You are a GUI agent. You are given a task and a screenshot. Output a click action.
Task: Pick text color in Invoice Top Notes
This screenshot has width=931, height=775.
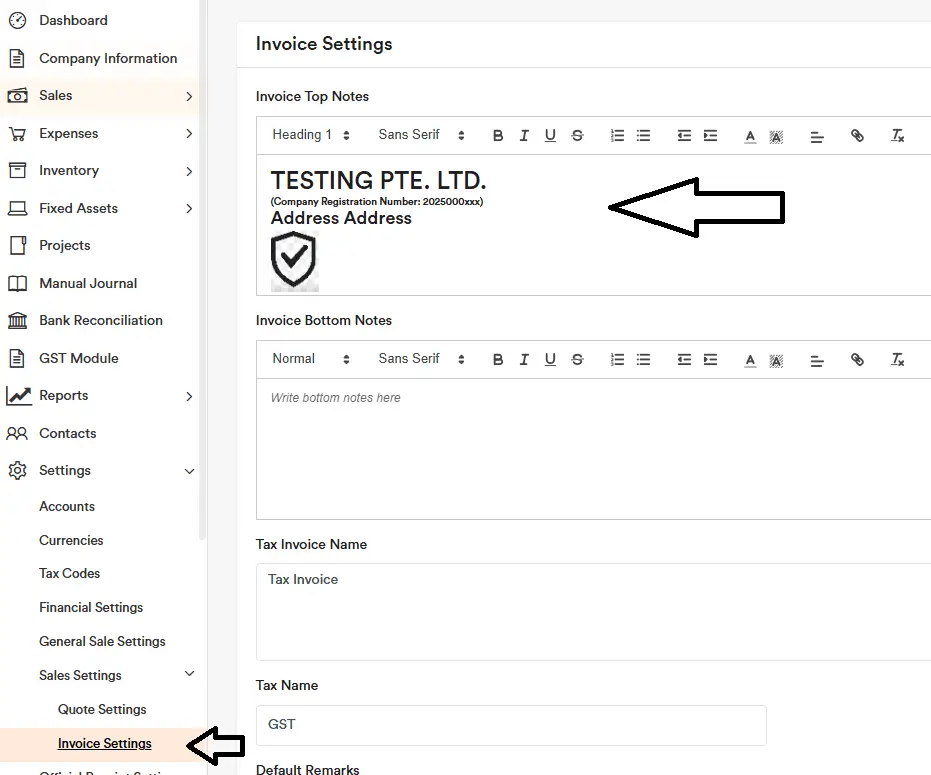[750, 136]
